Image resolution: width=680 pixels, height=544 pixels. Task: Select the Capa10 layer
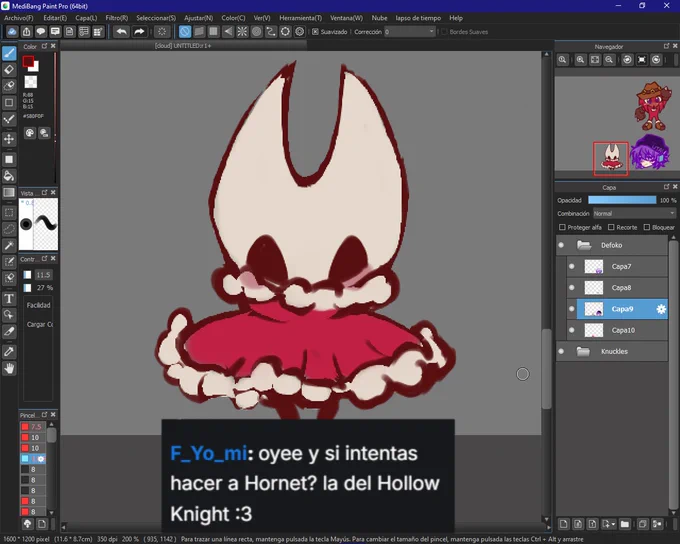[623, 330]
